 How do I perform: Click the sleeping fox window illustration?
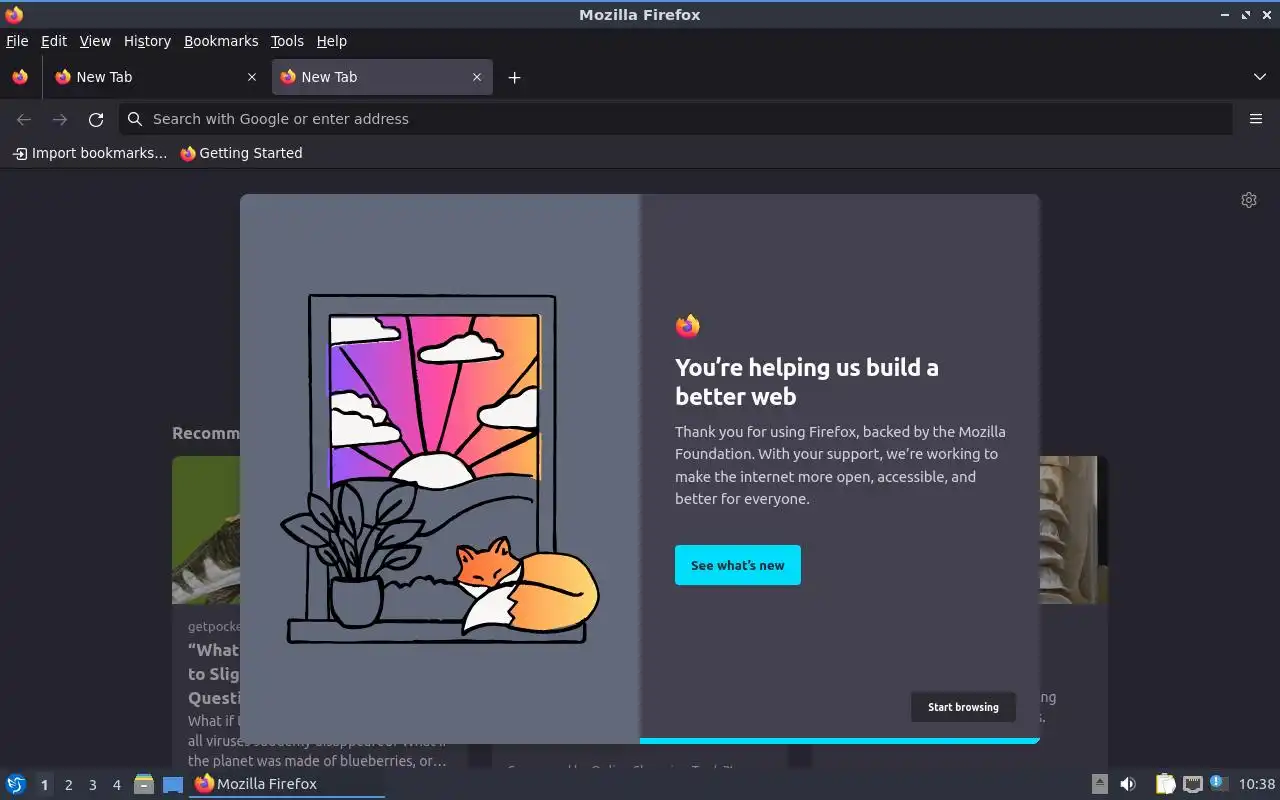pyautogui.click(x=440, y=469)
